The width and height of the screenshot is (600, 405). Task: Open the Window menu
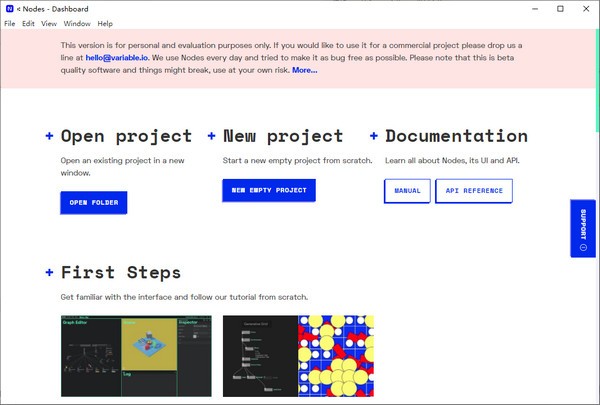click(x=76, y=23)
